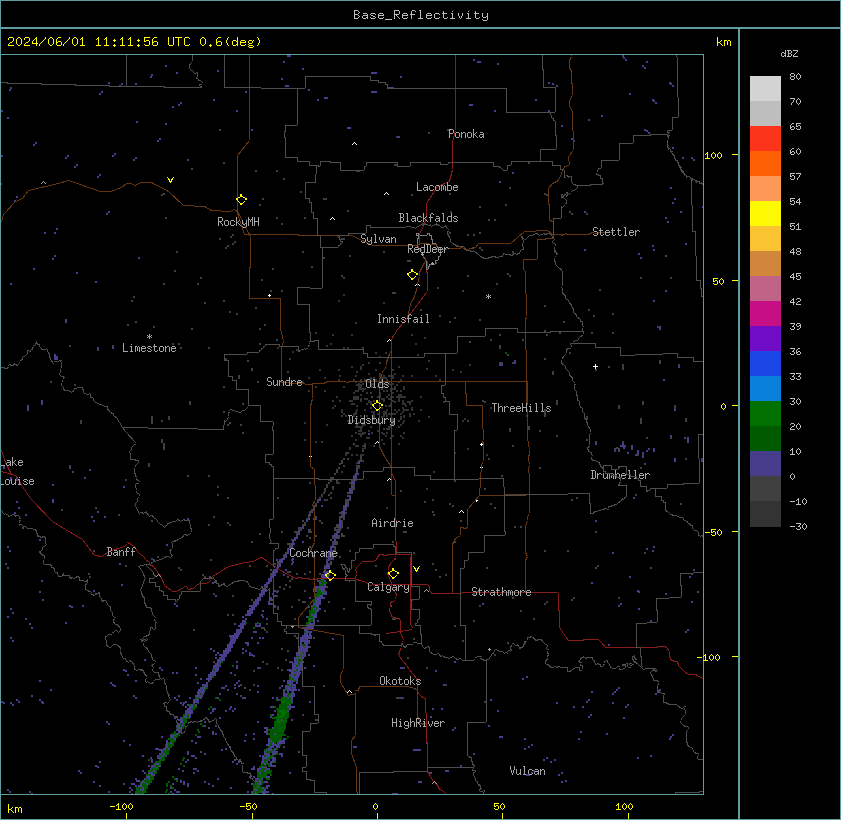
Task: Click the Olds label
Action: tap(377, 384)
